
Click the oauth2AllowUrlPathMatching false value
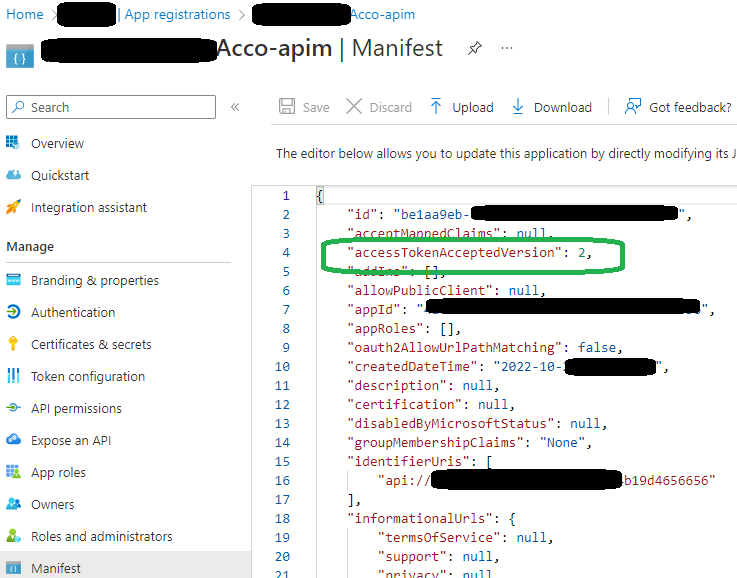click(597, 347)
